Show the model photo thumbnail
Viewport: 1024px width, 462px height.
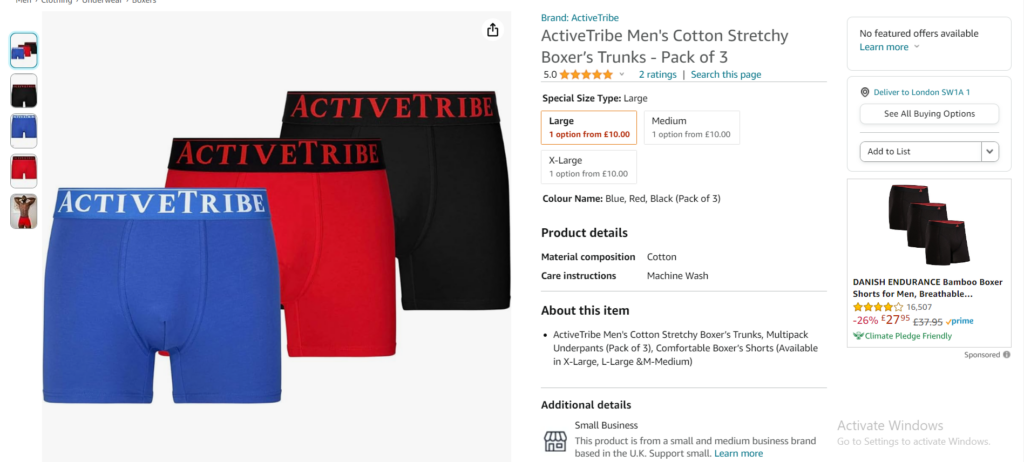point(24,211)
